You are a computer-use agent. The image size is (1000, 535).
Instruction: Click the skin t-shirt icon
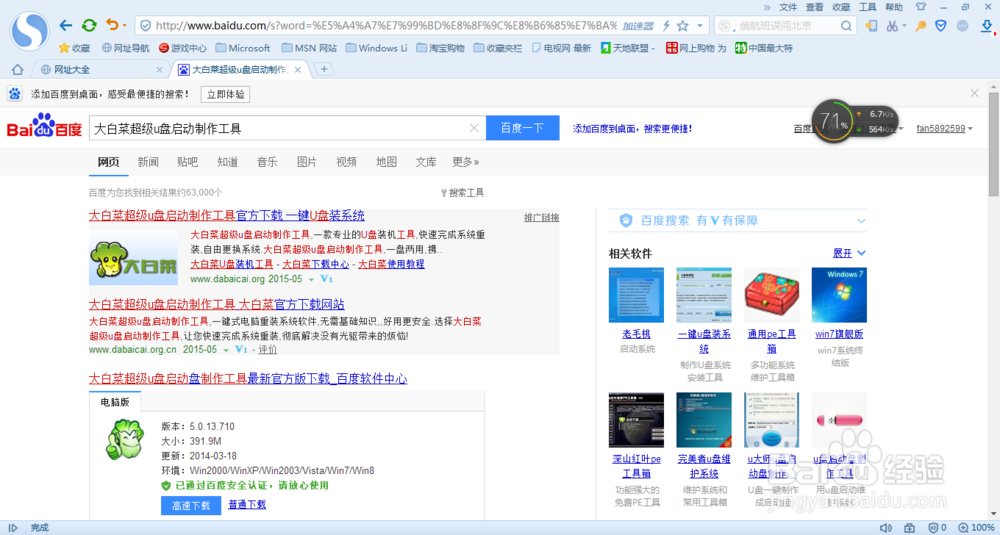(920, 7)
